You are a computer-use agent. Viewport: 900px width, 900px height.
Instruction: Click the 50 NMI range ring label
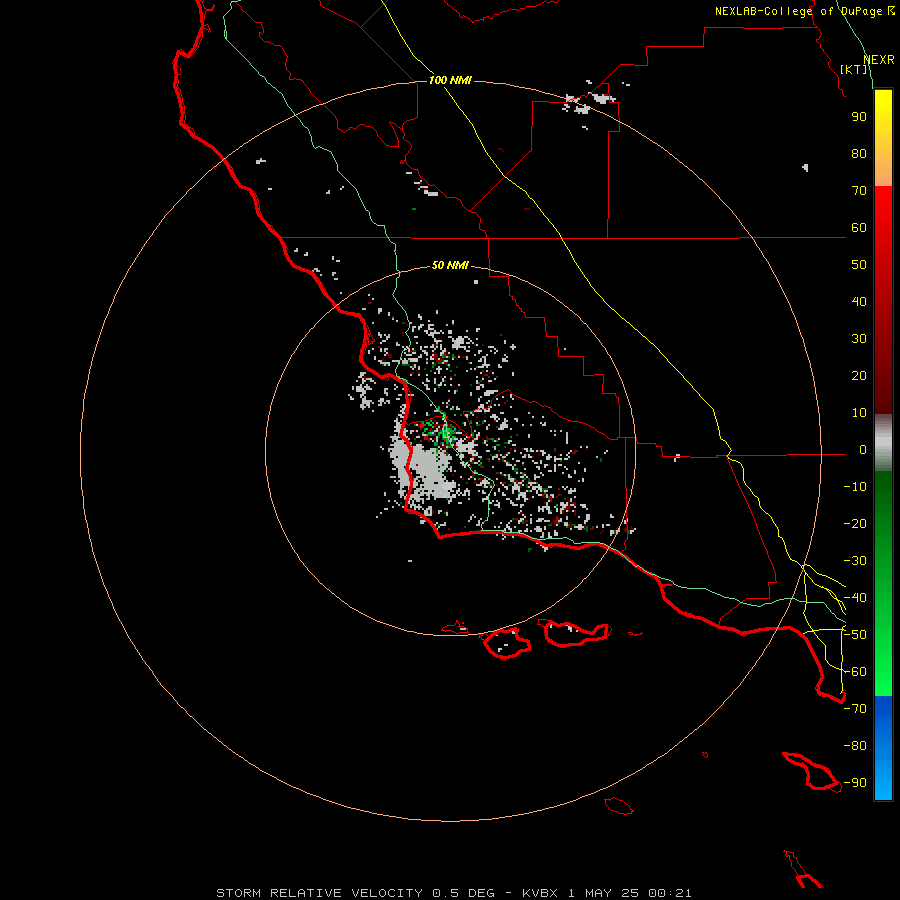pos(450,265)
